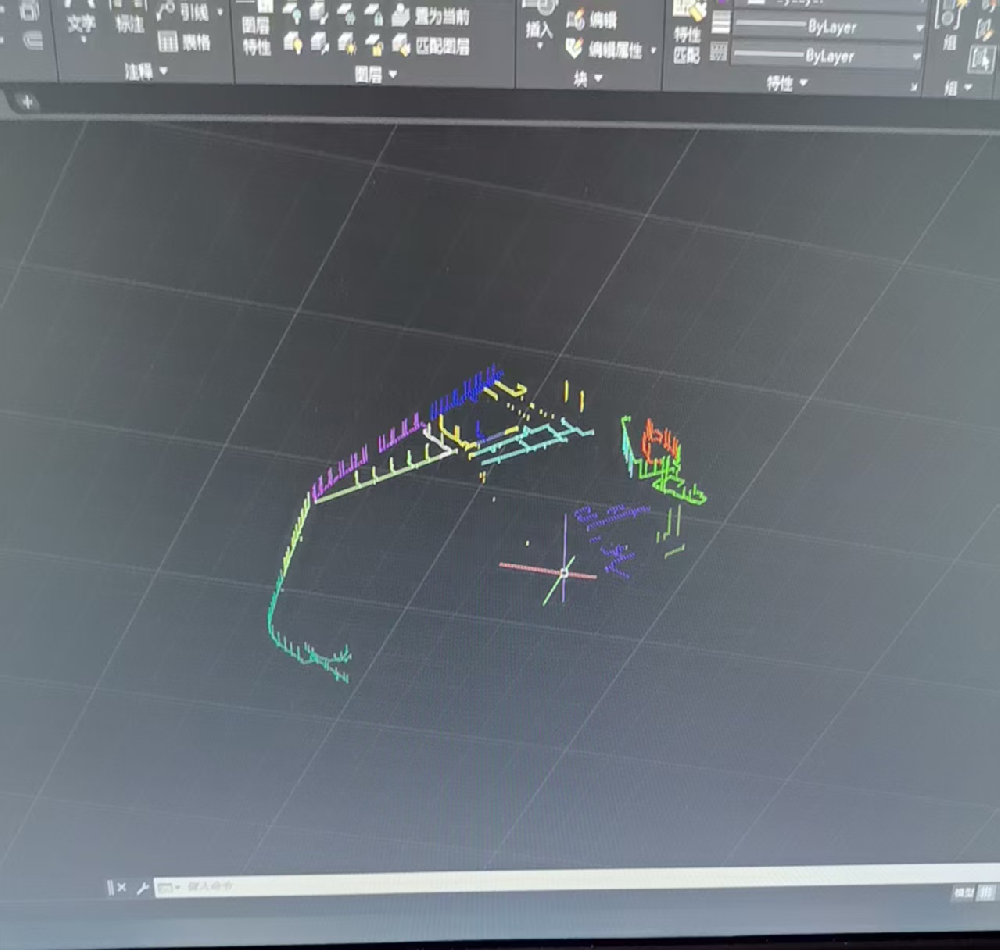Click the wrench customize icon on command line
Screen dimensions: 1000x950
pos(142,887)
